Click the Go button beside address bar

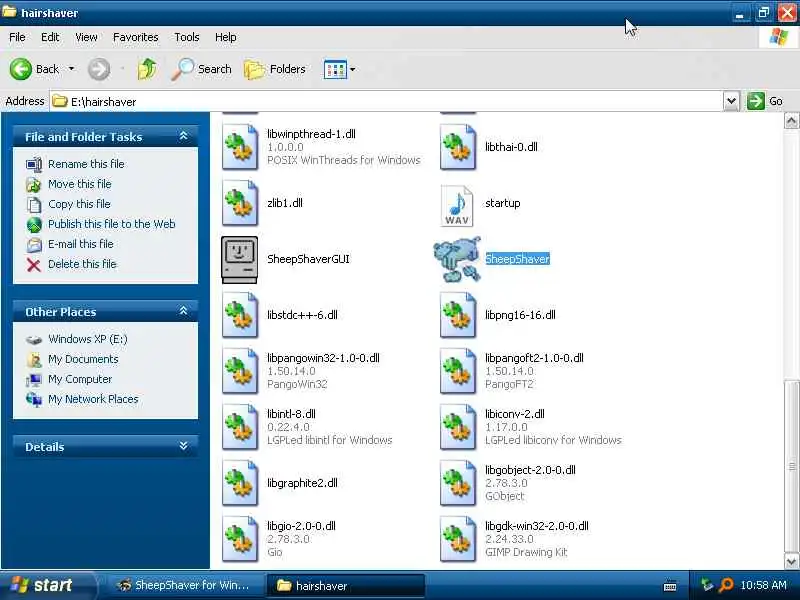(x=765, y=101)
